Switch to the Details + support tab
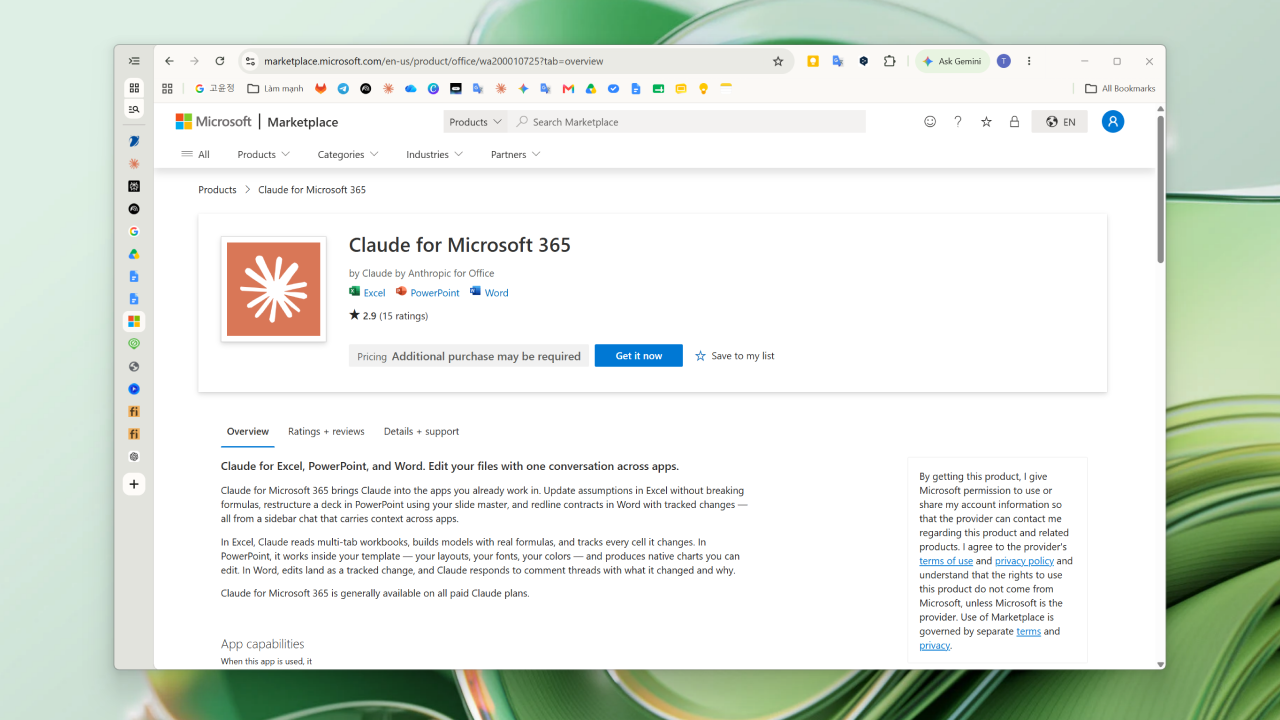Image resolution: width=1280 pixels, height=720 pixels. pyautogui.click(x=421, y=431)
